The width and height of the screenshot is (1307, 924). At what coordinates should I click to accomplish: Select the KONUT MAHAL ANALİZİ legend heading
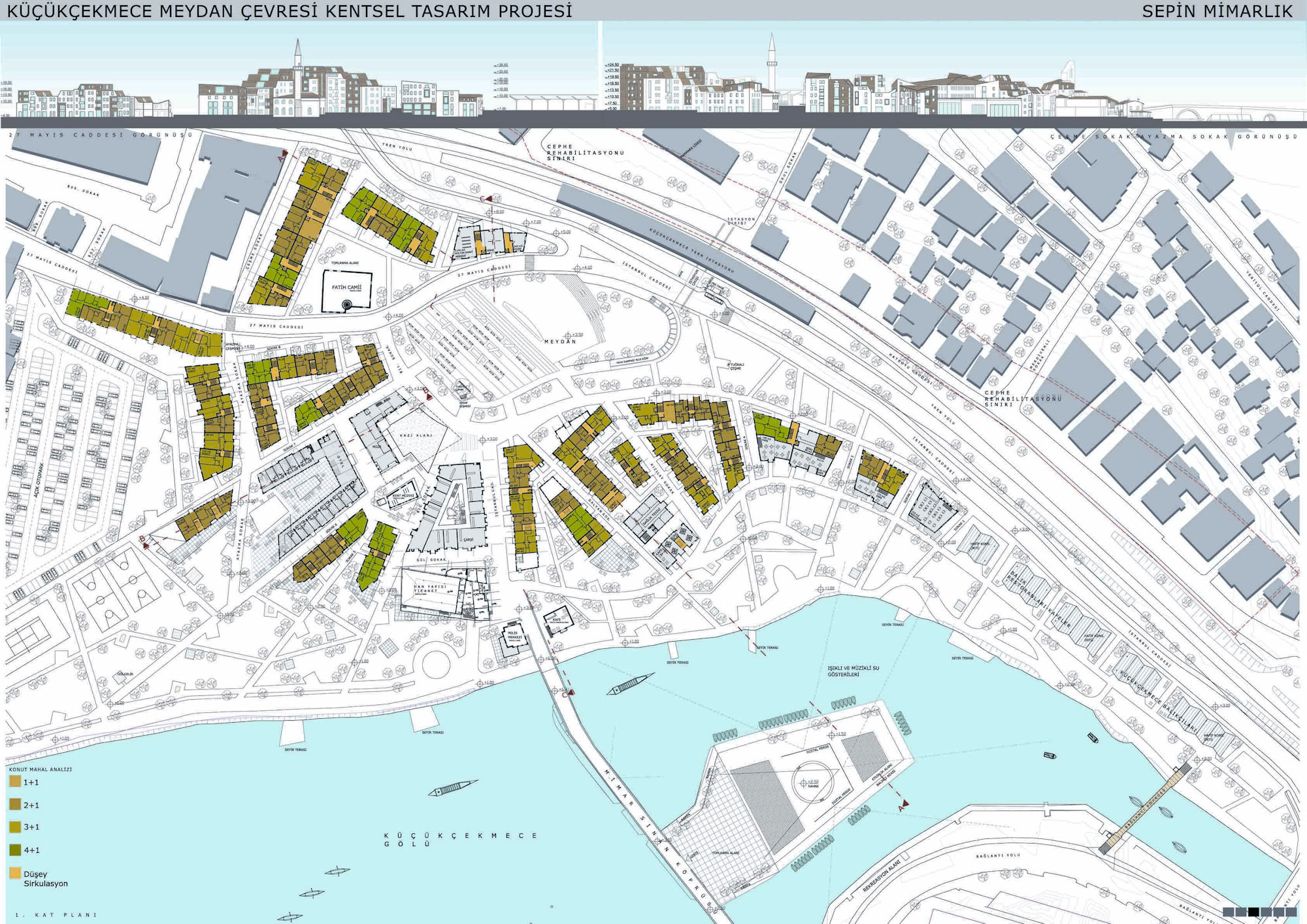coord(41,769)
